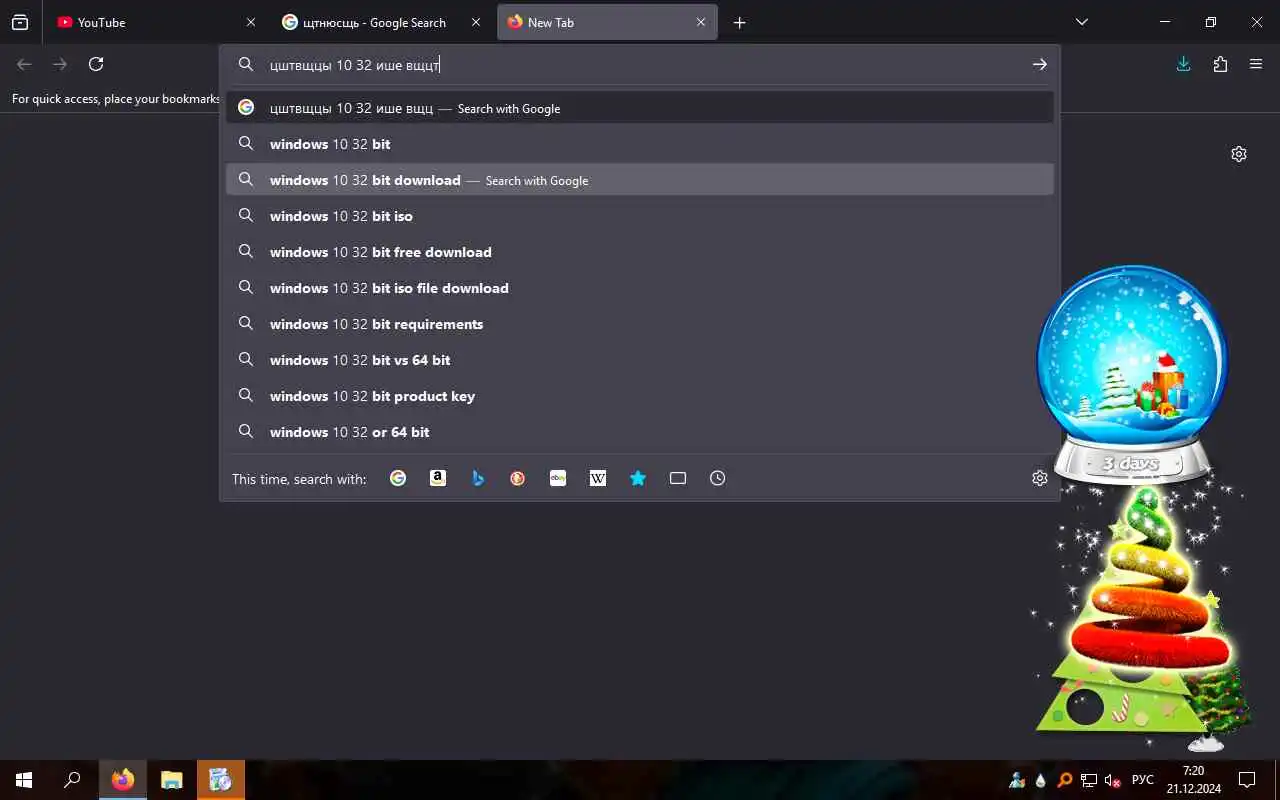The height and width of the screenshot is (800, 1280).
Task: Close the New Tab tab
Action: (x=701, y=22)
